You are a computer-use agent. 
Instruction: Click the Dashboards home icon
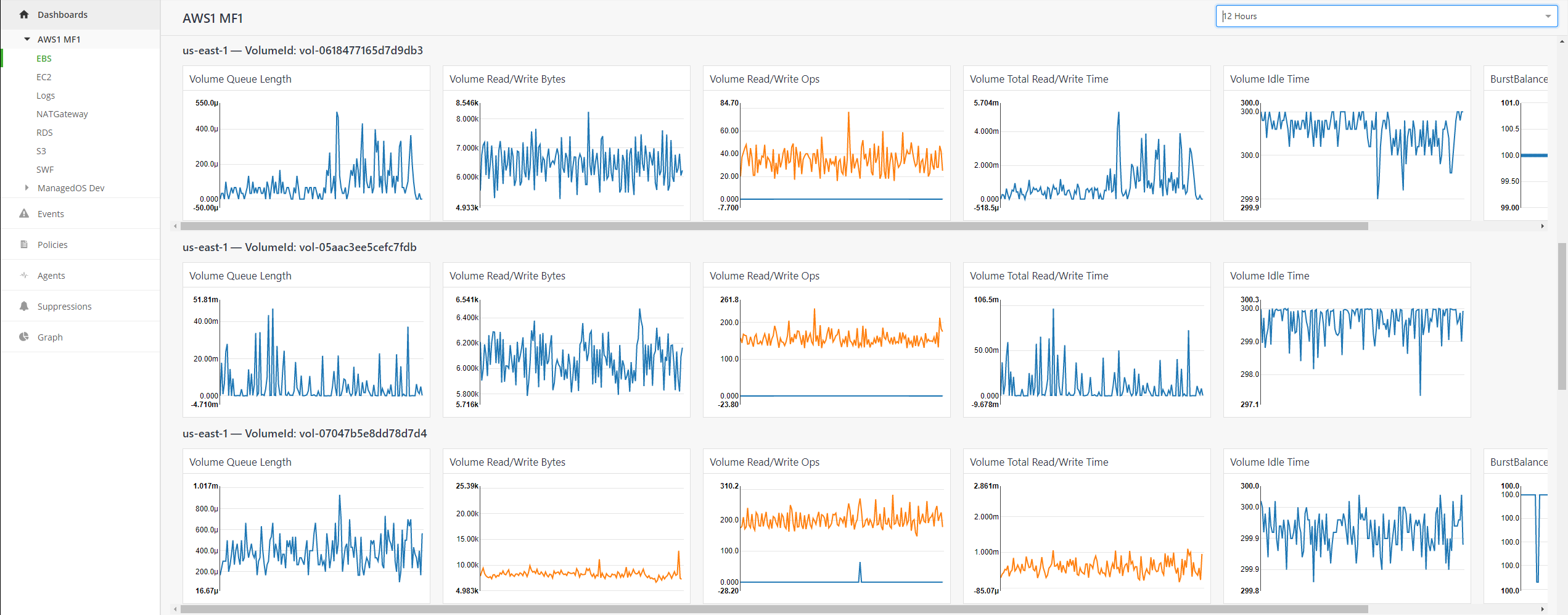coord(24,14)
